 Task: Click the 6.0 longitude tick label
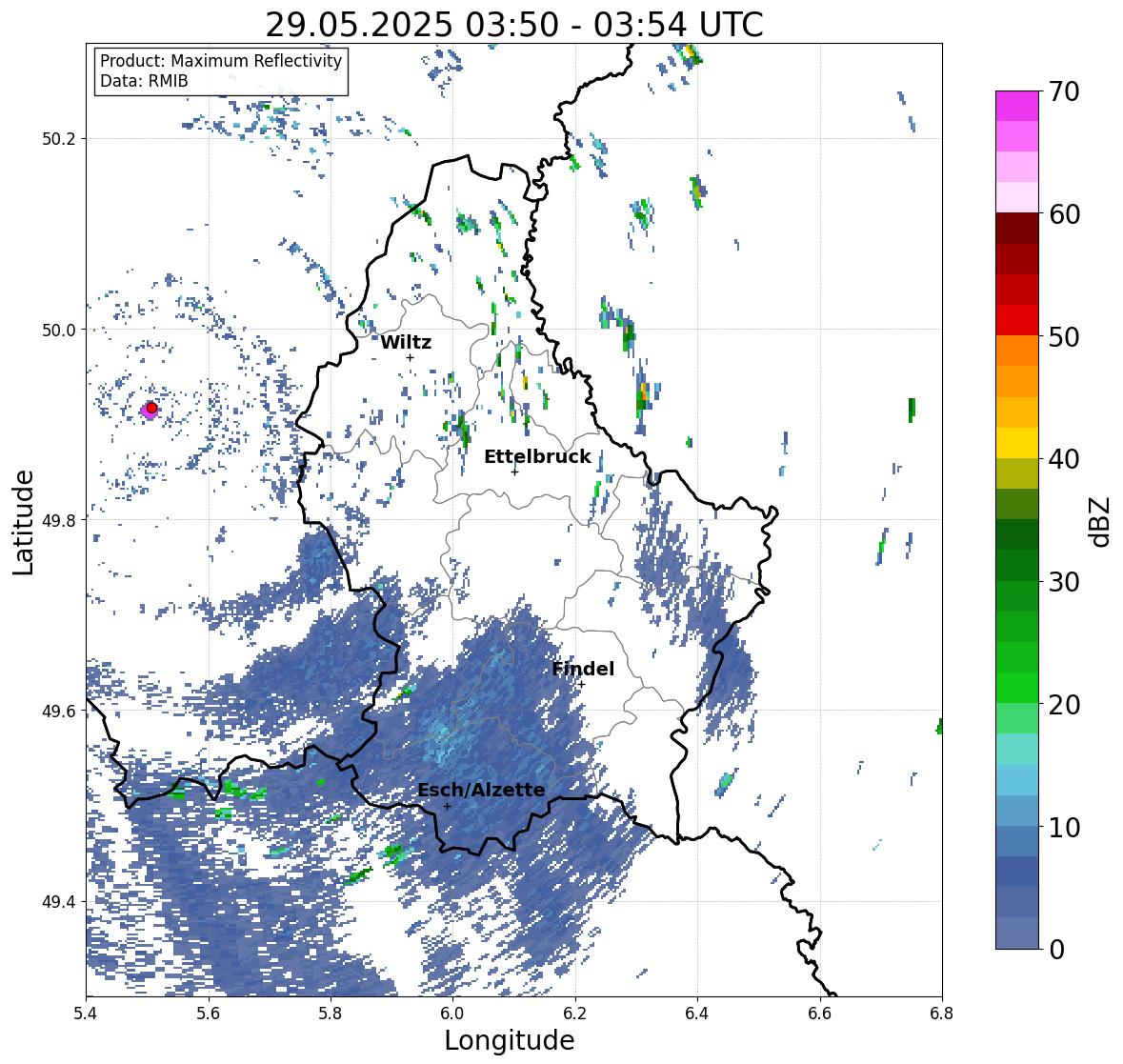(452, 1014)
